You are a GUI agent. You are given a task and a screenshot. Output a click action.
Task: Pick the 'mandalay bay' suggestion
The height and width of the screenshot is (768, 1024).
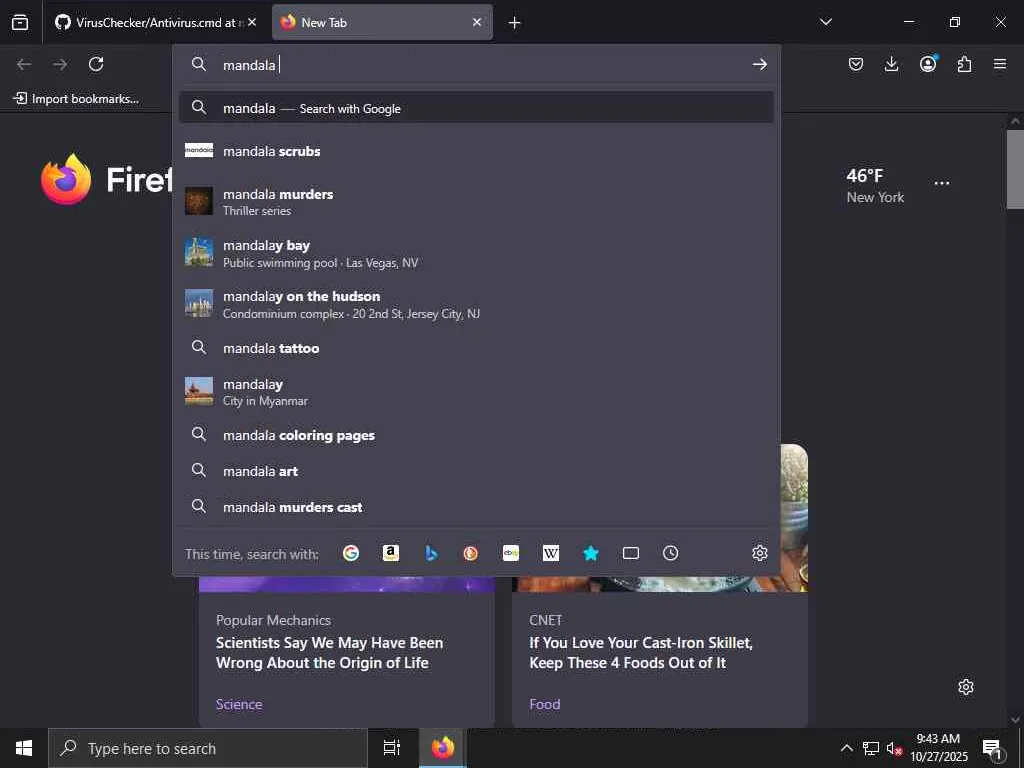pos(476,253)
